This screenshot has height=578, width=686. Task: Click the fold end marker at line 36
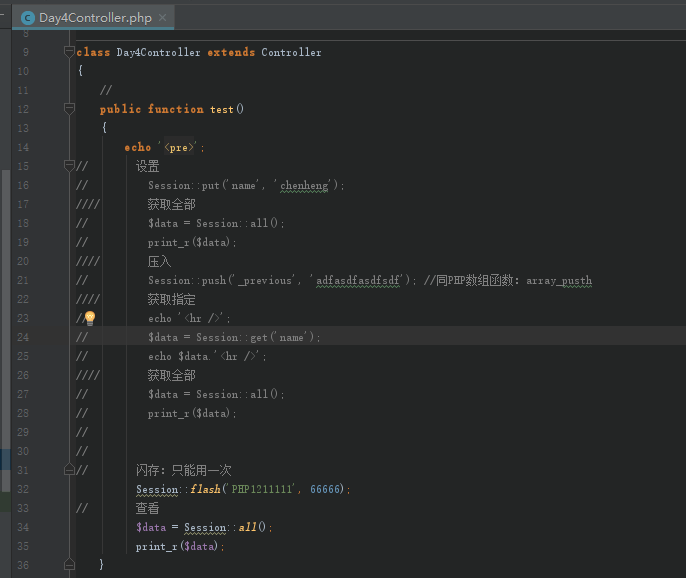coord(69,565)
